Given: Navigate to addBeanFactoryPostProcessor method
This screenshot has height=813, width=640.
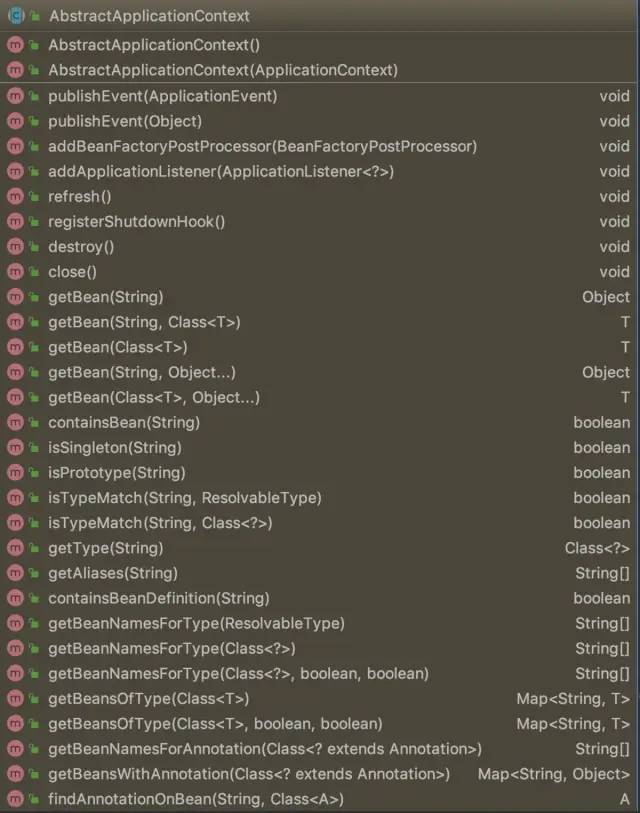Looking at the screenshot, I should (x=262, y=146).
